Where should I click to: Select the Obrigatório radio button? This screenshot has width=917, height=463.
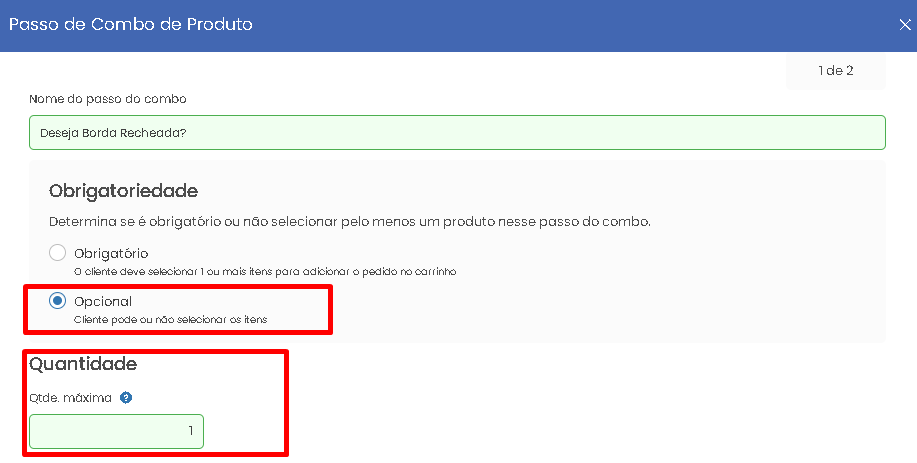point(57,253)
